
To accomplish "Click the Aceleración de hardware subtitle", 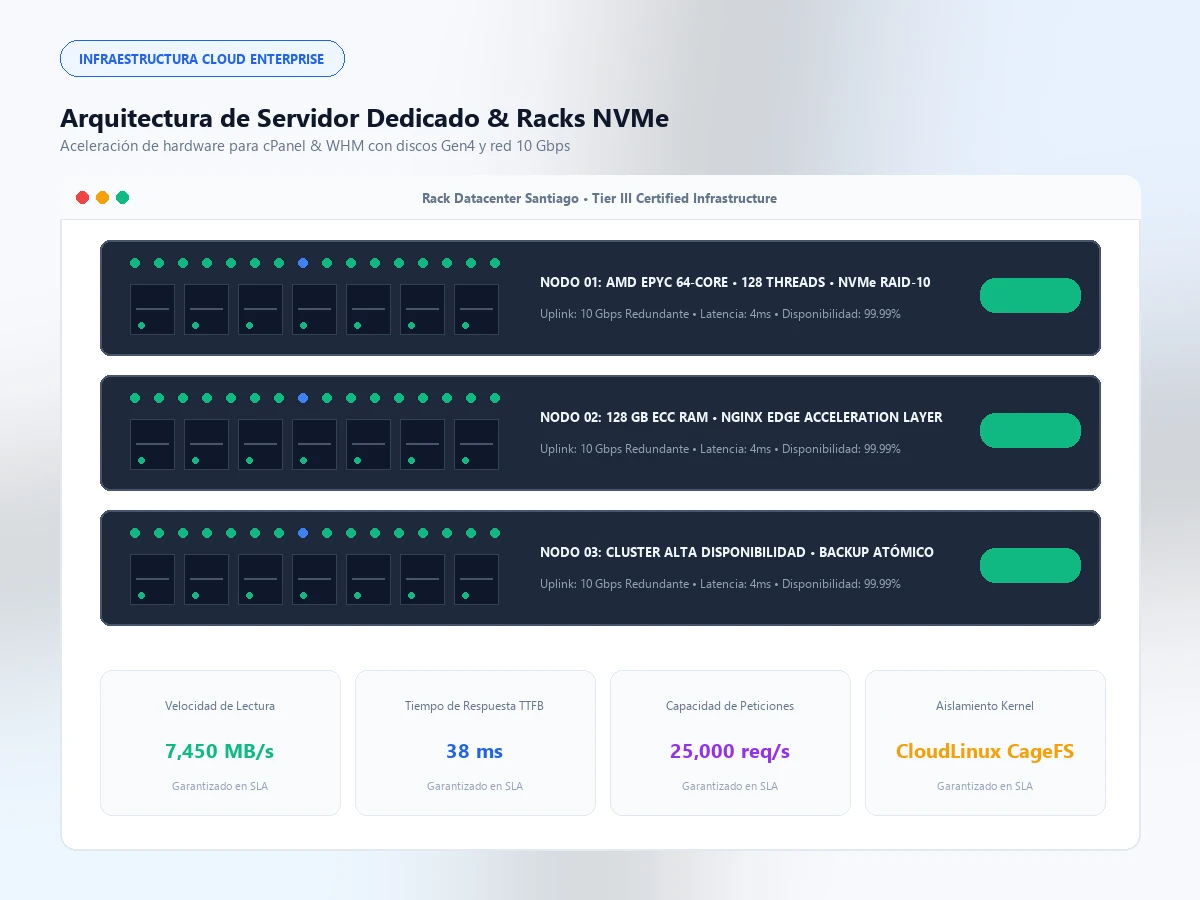I will (x=315, y=146).
